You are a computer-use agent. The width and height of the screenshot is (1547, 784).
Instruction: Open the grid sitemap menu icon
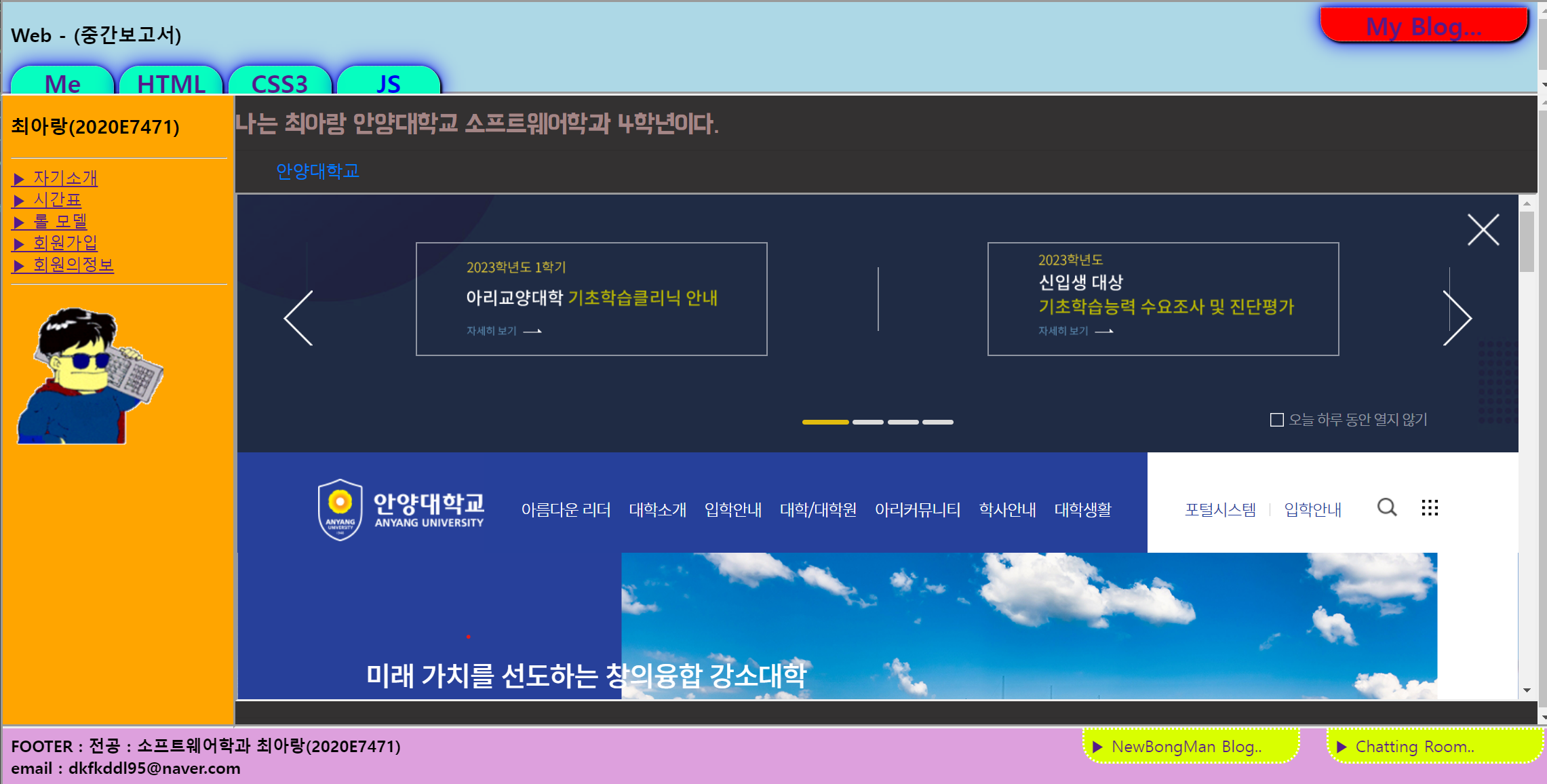coord(1430,507)
